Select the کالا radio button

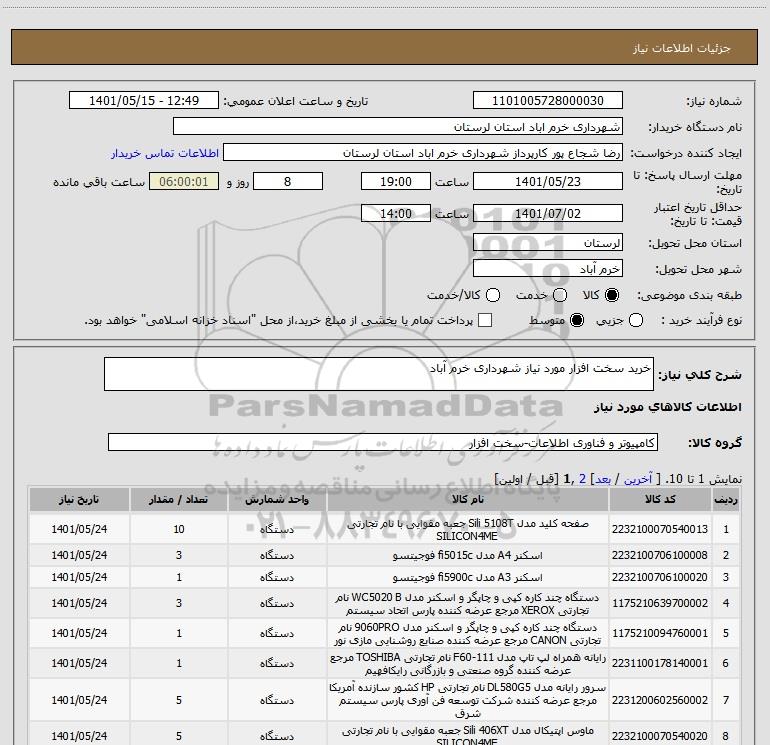coord(612,295)
